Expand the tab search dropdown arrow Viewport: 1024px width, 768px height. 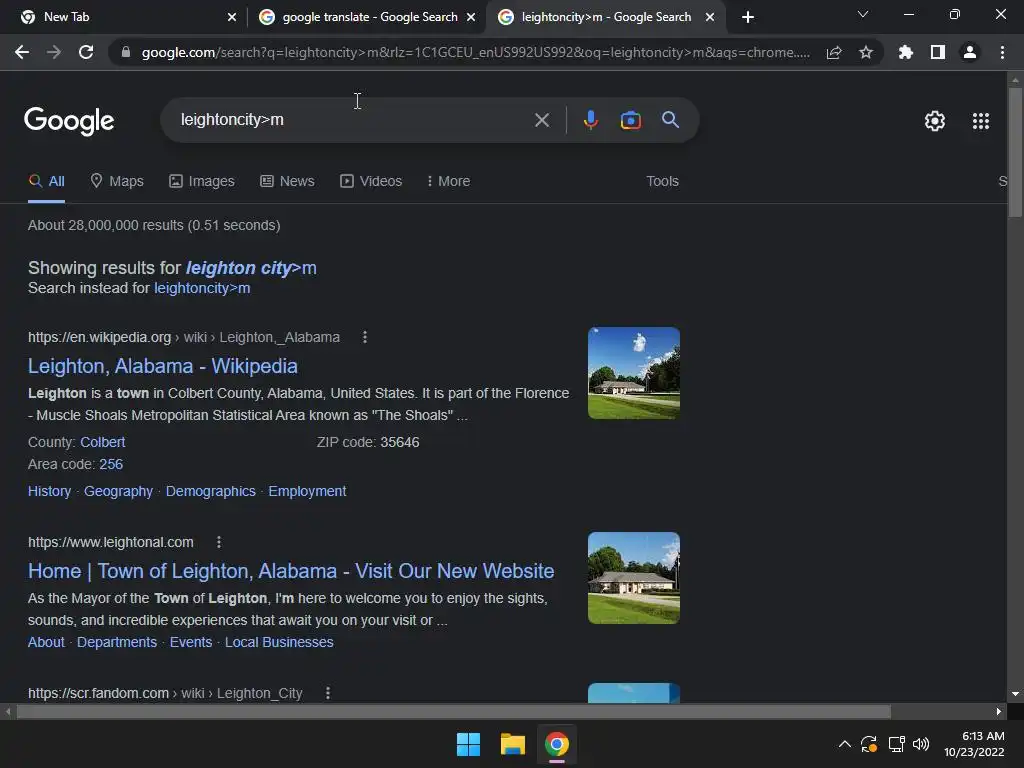point(863,14)
